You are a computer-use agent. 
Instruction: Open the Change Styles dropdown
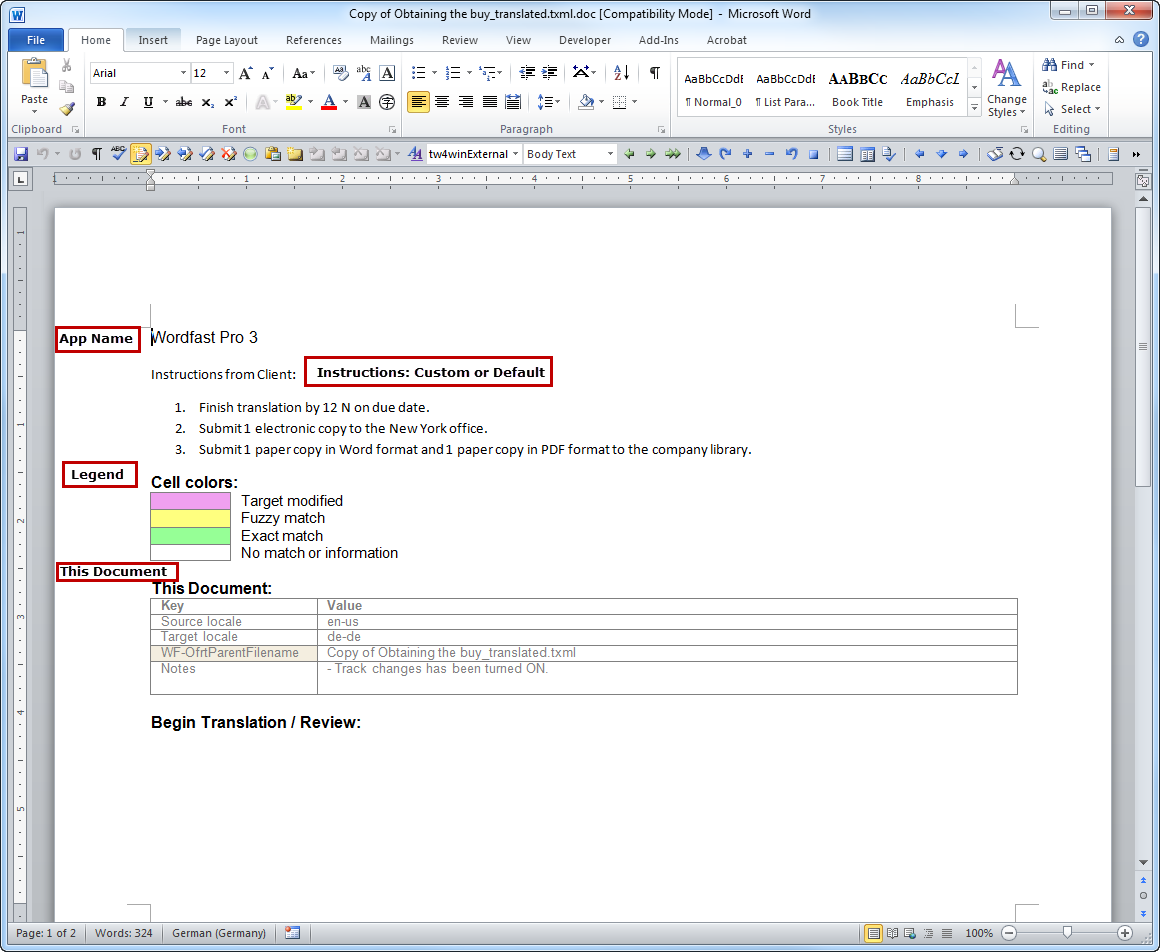pos(1007,88)
